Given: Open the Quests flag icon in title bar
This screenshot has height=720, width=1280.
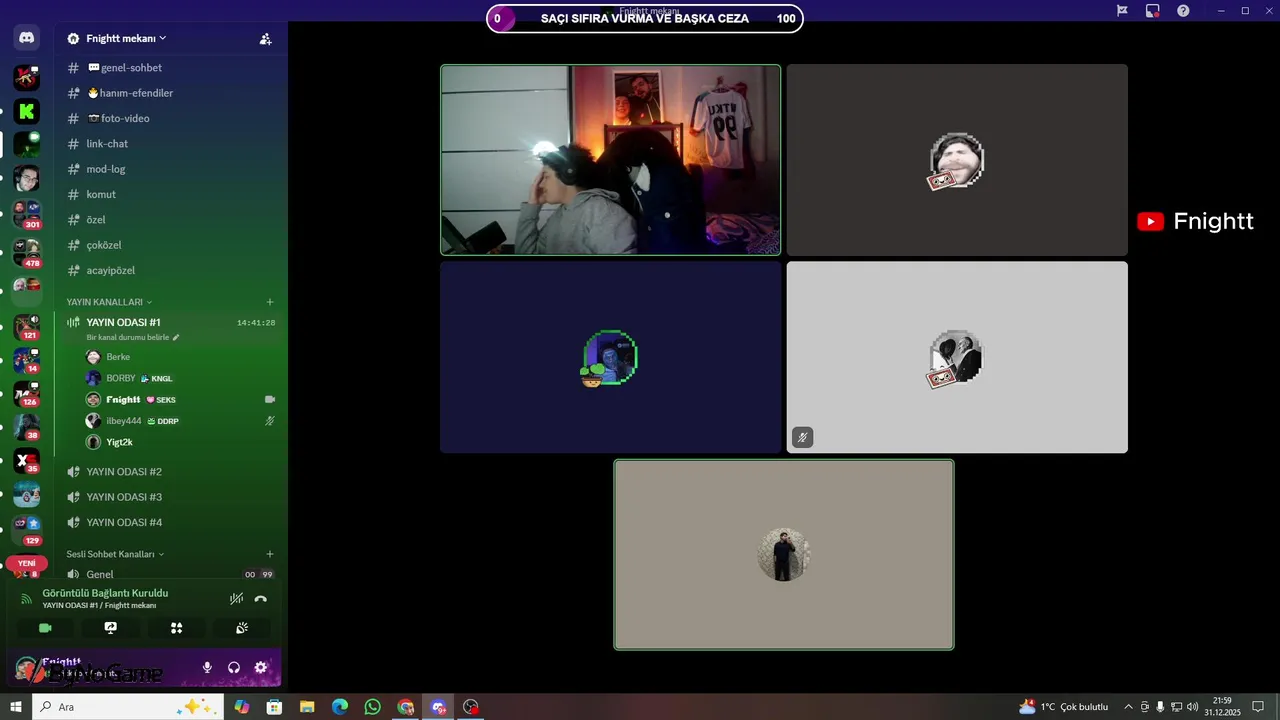Looking at the screenshot, I should (1122, 10).
